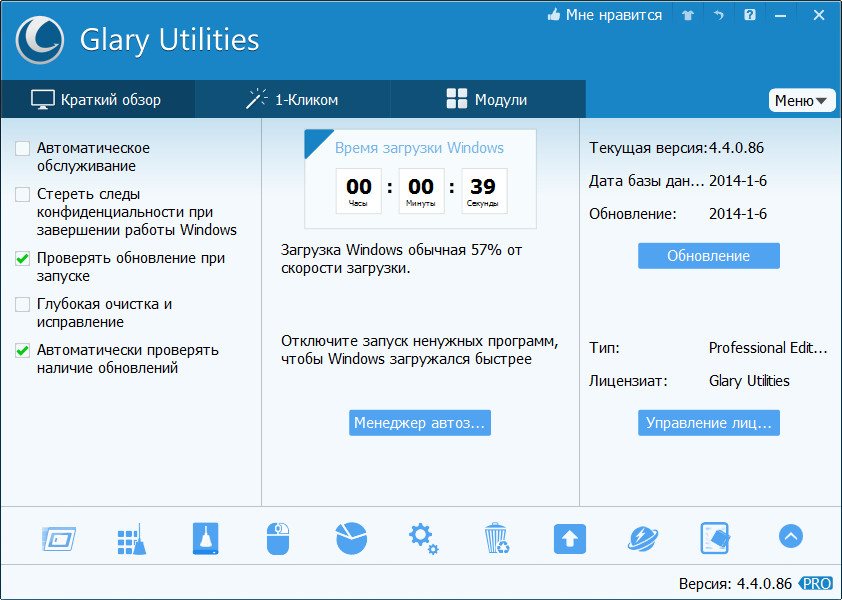Enable Автоматическое обслуживание checkbox
Viewport: 842px width, 600px height.
[23, 148]
